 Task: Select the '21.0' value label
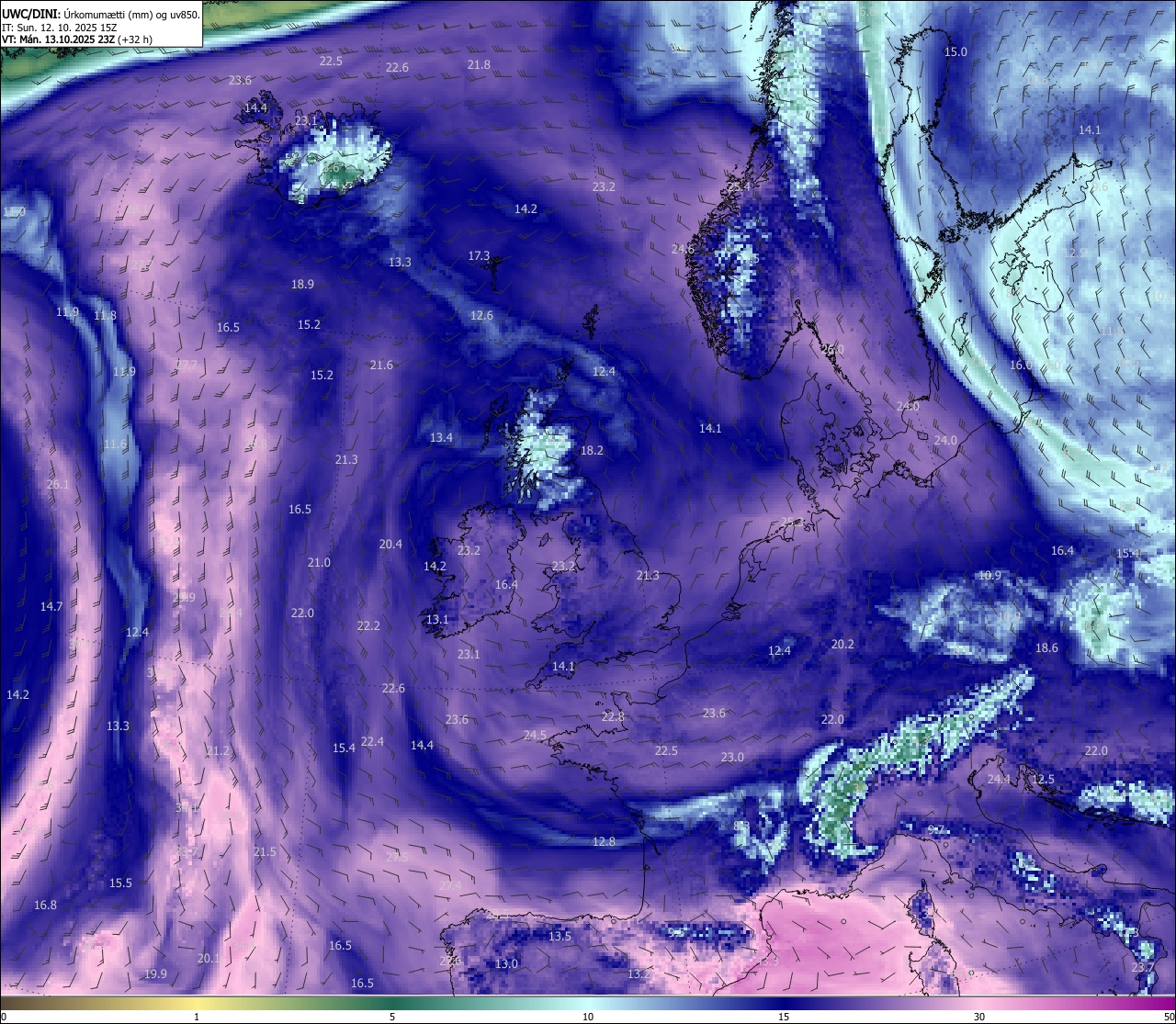click(x=319, y=563)
